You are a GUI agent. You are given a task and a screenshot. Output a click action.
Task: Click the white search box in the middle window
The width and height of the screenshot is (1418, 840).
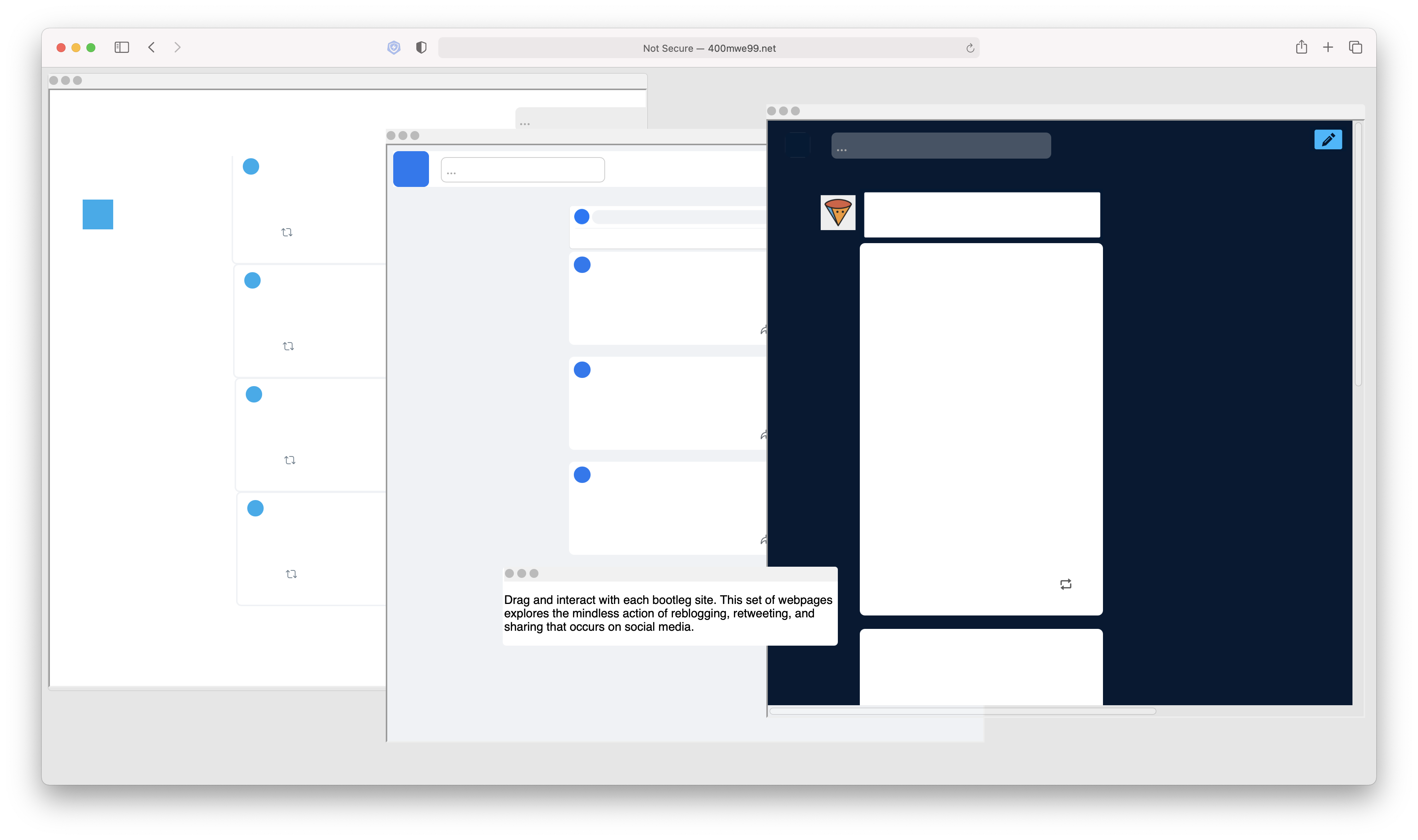point(522,170)
